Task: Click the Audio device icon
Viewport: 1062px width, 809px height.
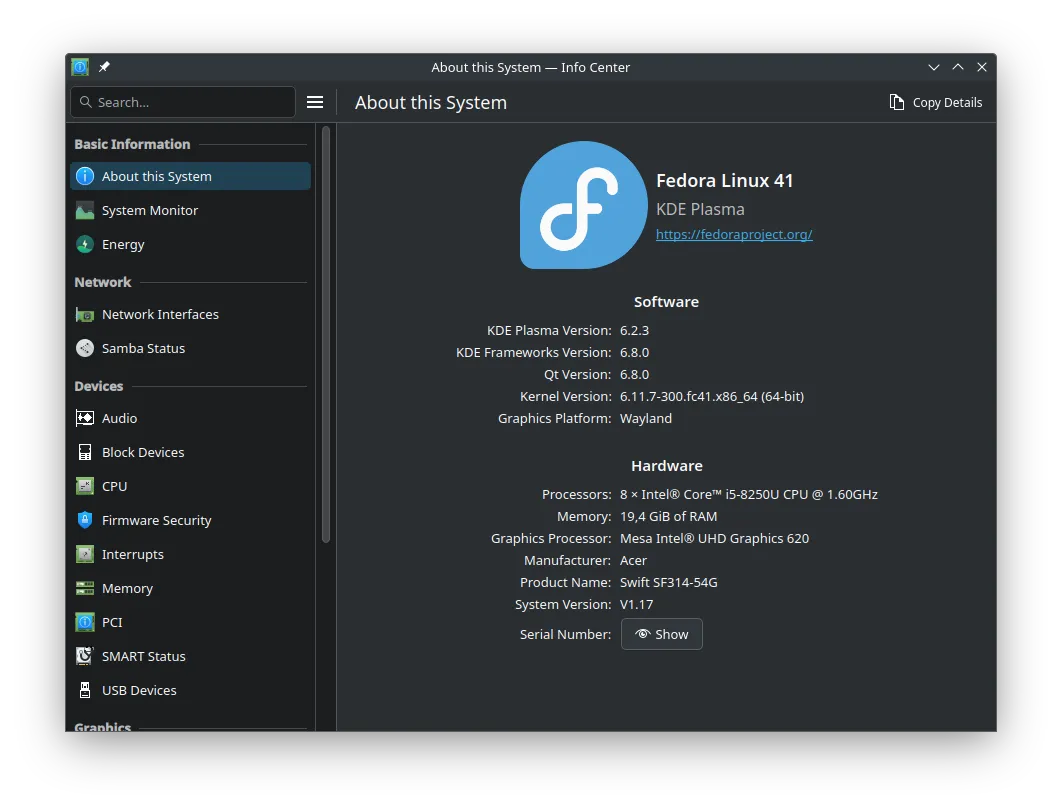Action: 85,418
